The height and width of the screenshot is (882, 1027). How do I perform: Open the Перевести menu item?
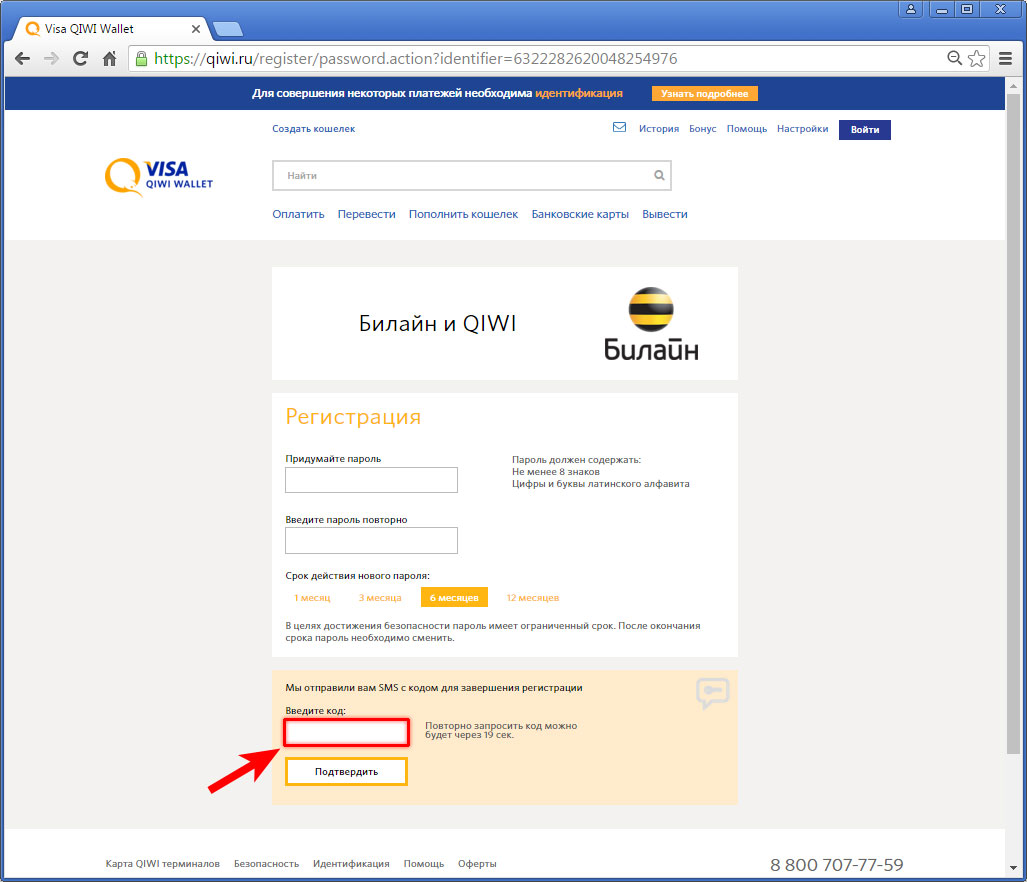tap(367, 214)
